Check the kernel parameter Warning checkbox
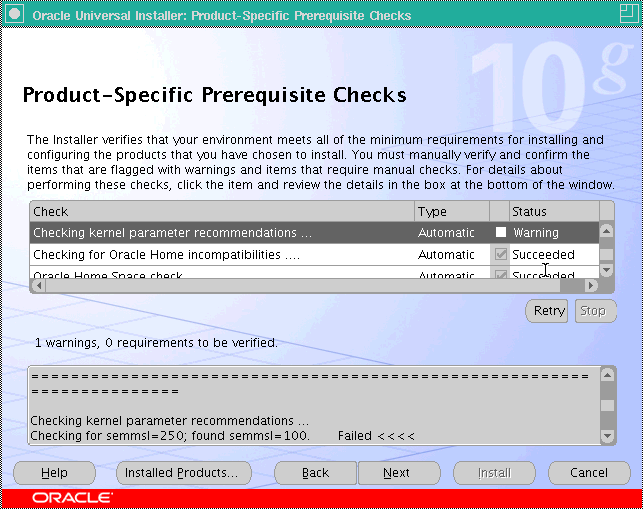 500,233
